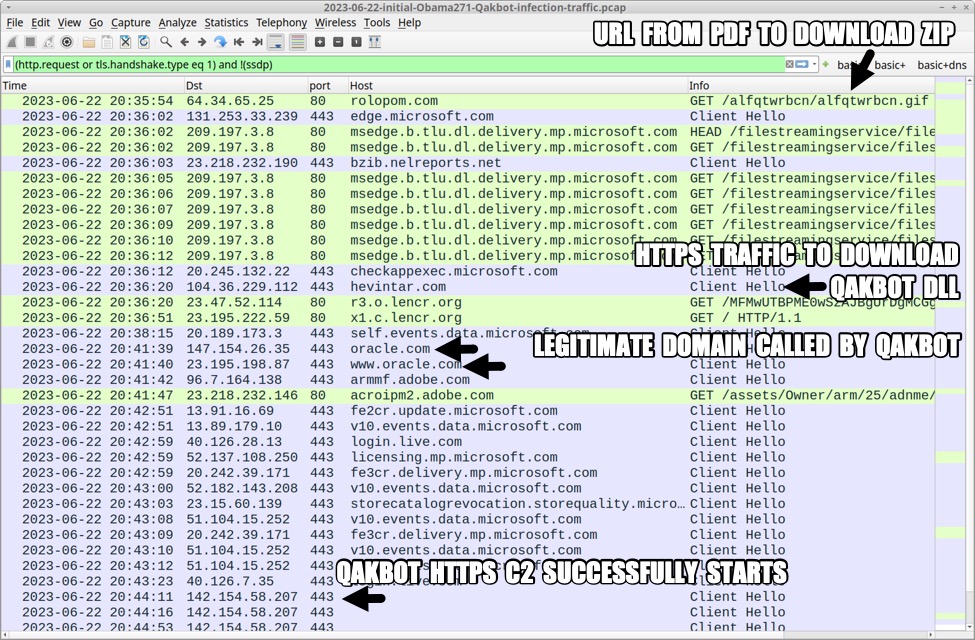Click the save capture file icon
Screen dimensions: 975x640
click(x=108, y=42)
